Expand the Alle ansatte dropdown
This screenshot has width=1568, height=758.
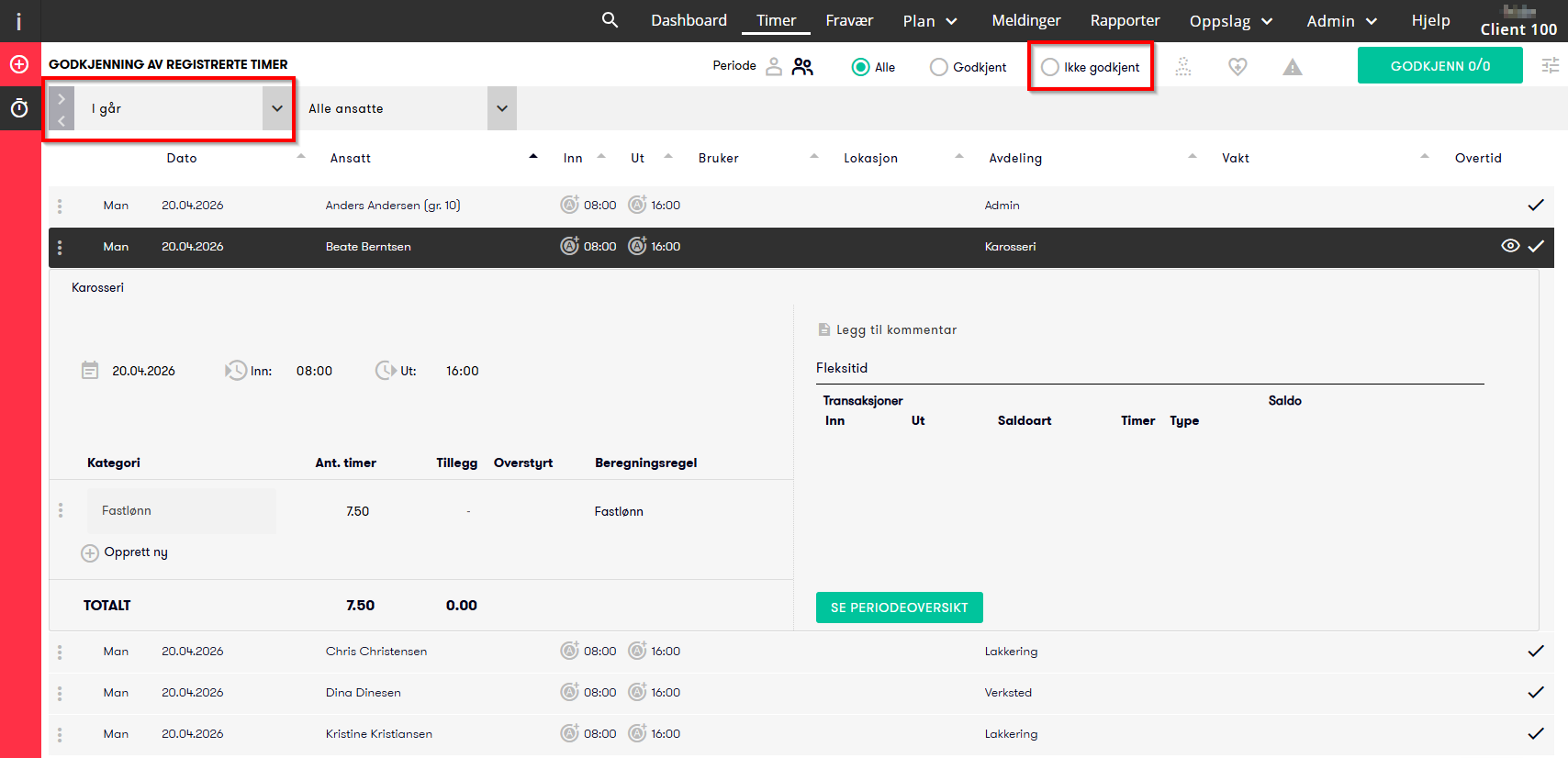pos(501,108)
